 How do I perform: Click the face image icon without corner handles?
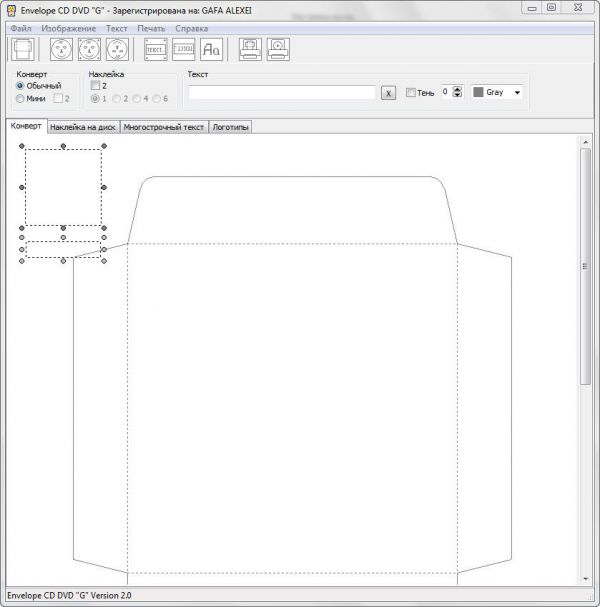61,50
